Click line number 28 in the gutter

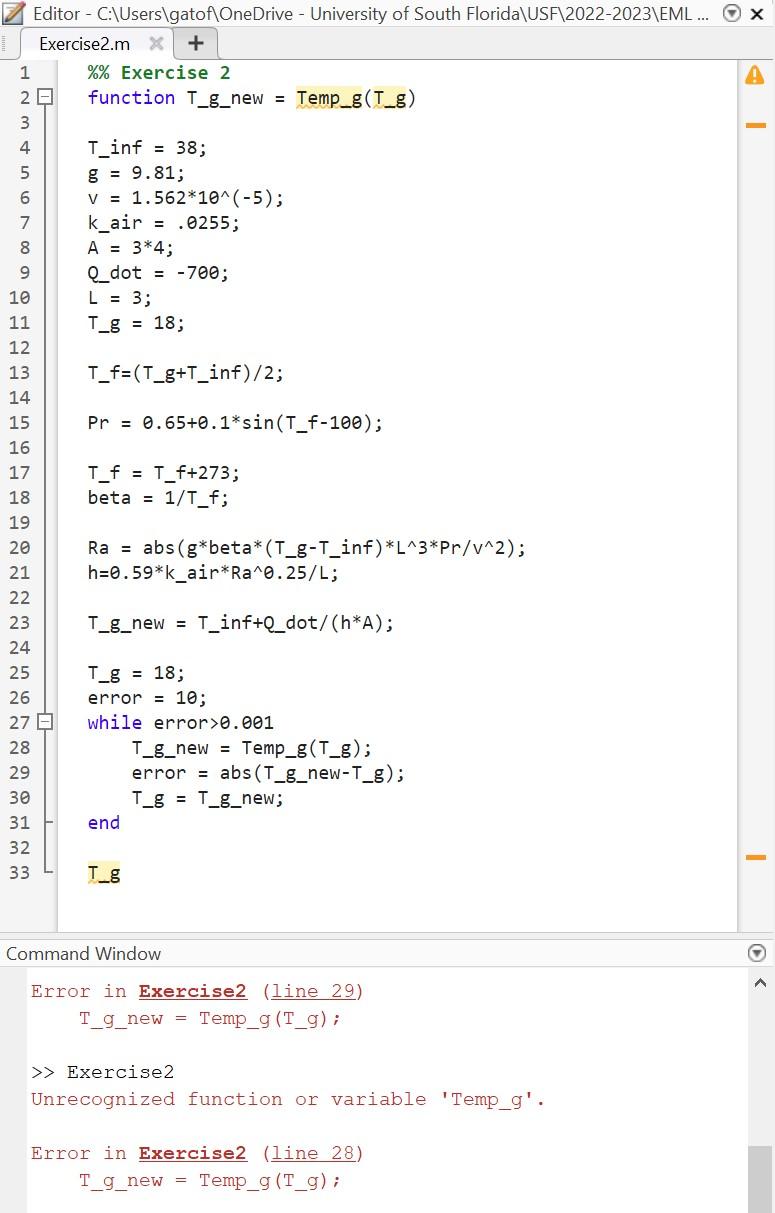click(x=20, y=748)
